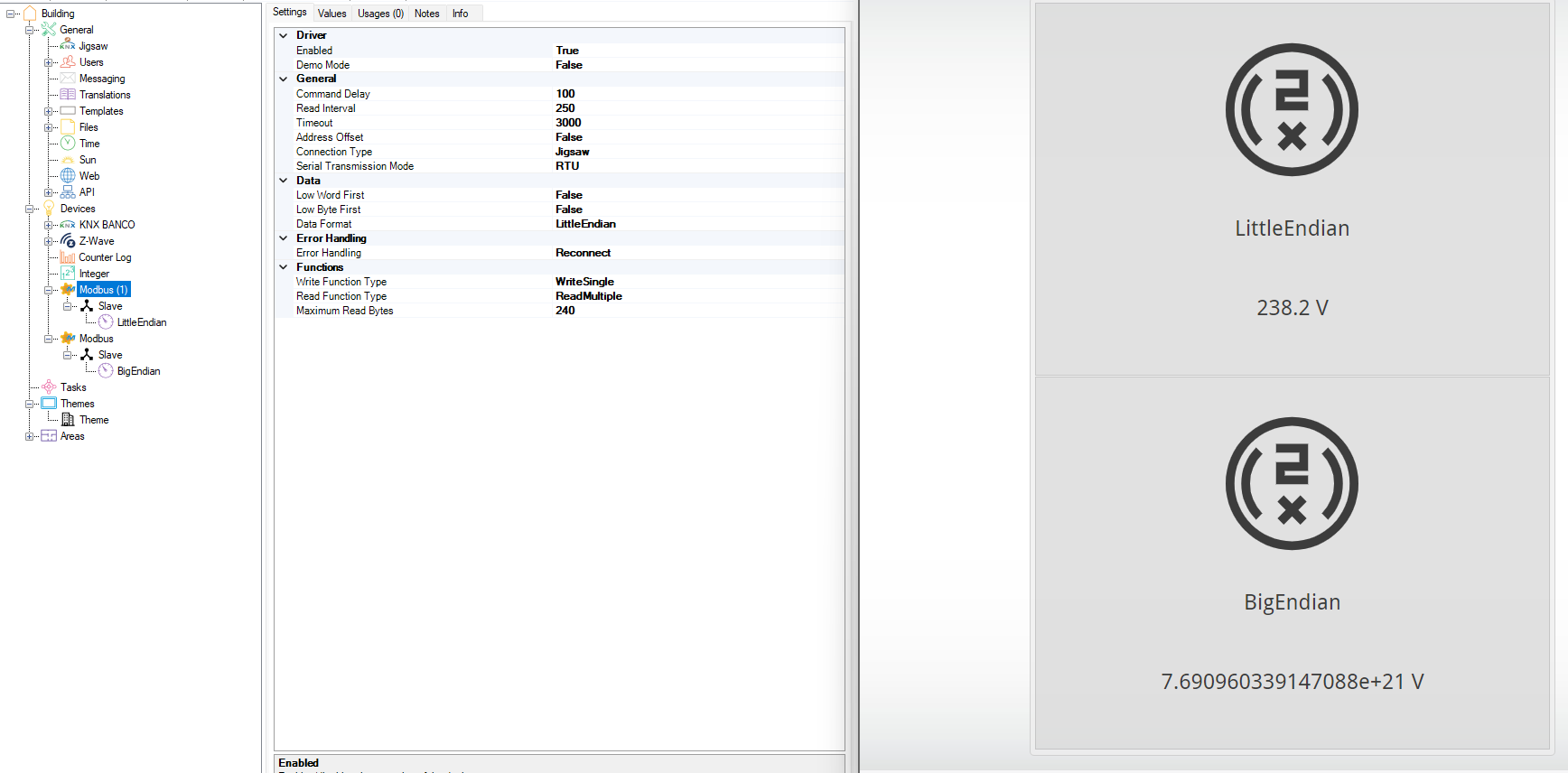Click the Web globe icon
The width and height of the screenshot is (1568, 773).
click(68, 176)
